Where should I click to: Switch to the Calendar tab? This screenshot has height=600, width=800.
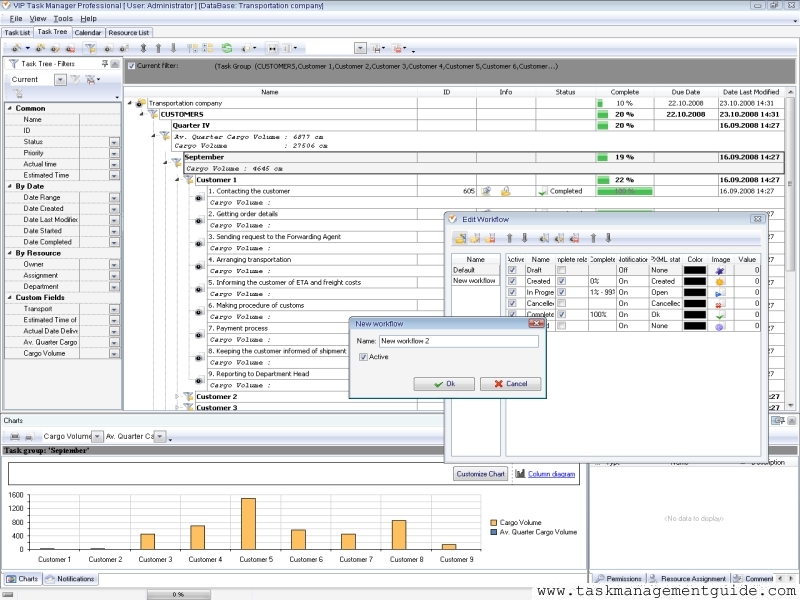87,32
